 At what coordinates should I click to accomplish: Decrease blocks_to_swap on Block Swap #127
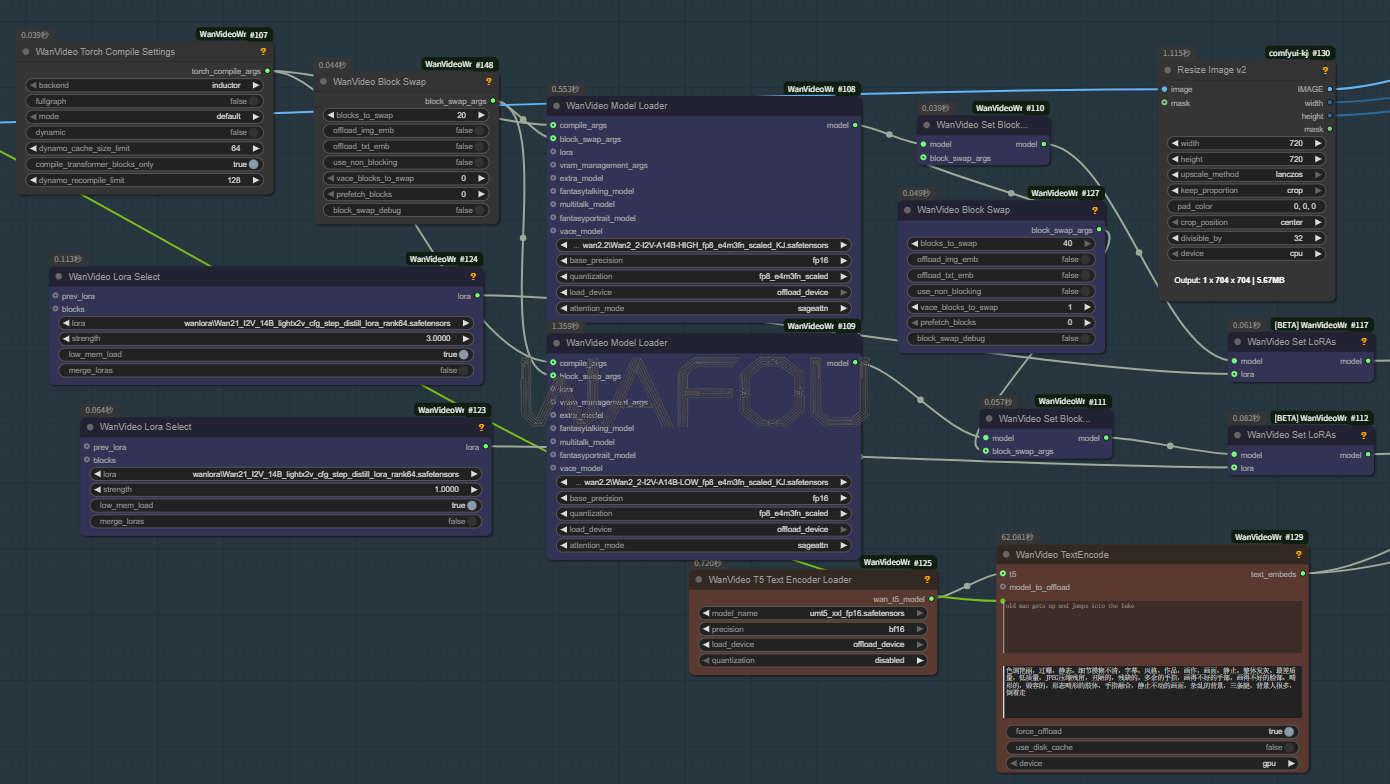pos(915,244)
